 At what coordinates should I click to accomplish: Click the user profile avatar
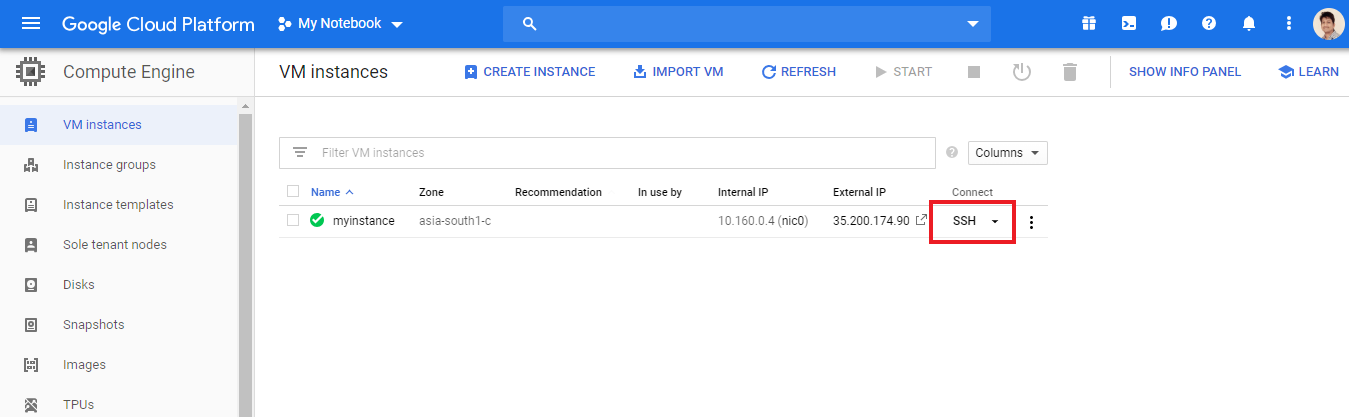pos(1329,23)
